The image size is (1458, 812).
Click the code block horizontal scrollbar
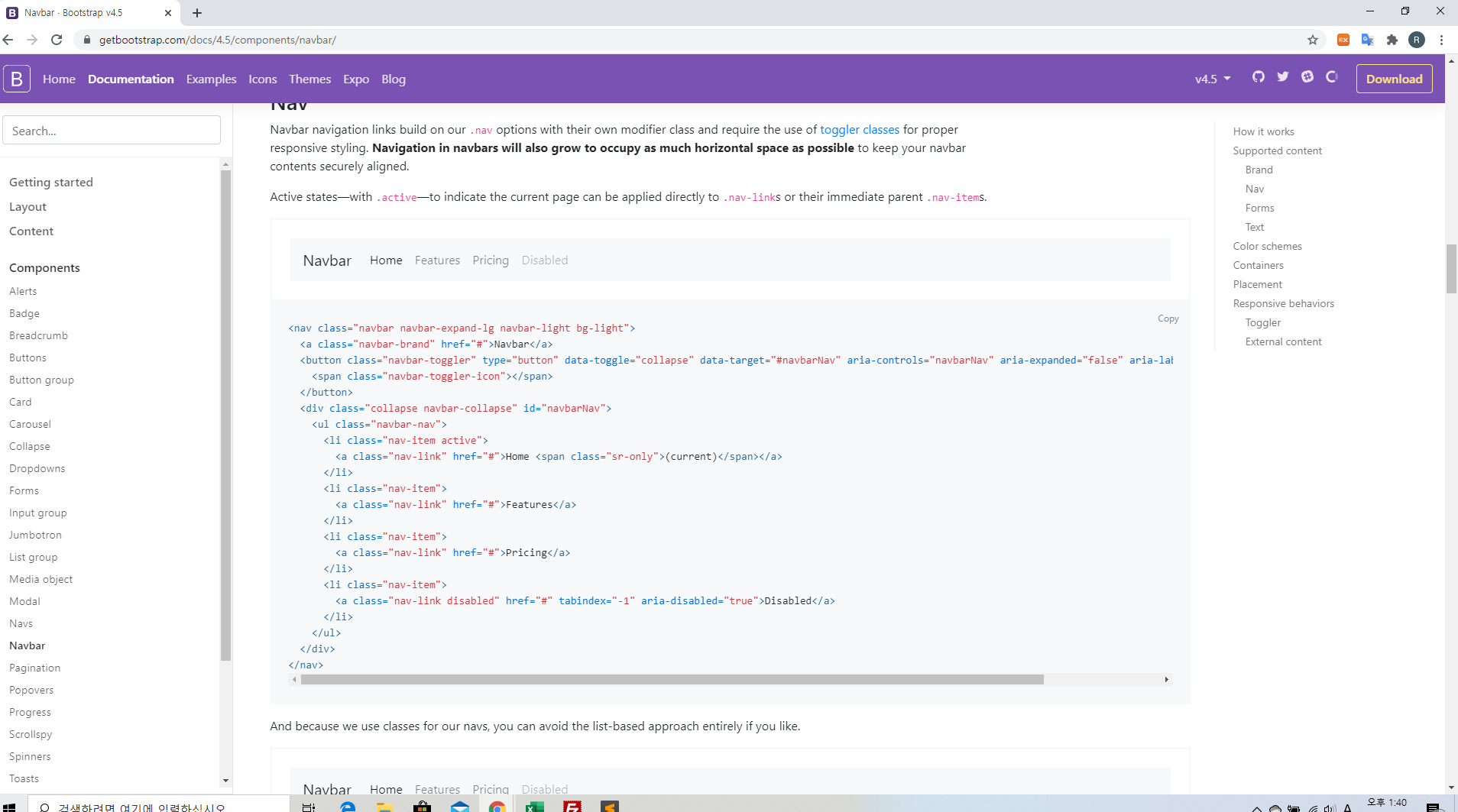672,679
